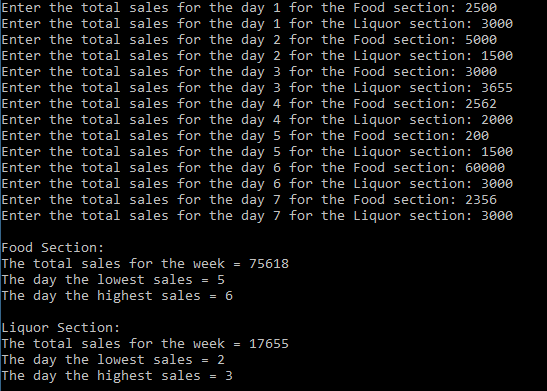Click the day 7 Liquor sales value 3000
The height and width of the screenshot is (391, 547).
(497, 216)
